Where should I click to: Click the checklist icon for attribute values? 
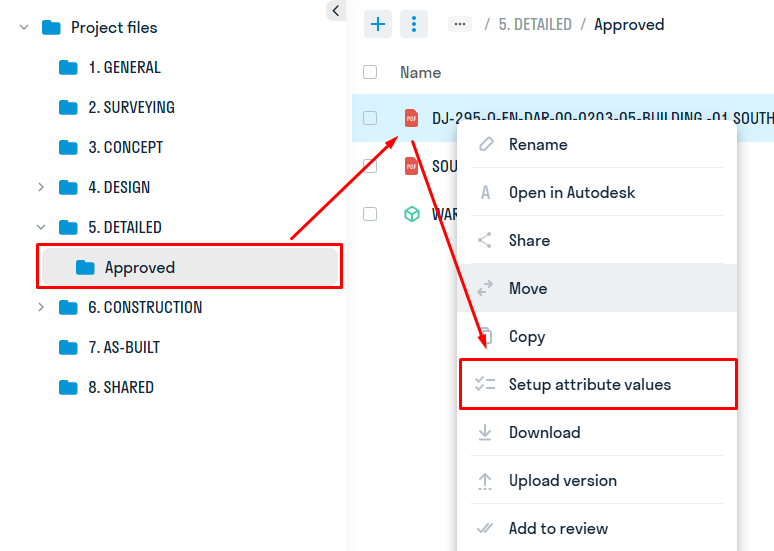click(485, 384)
